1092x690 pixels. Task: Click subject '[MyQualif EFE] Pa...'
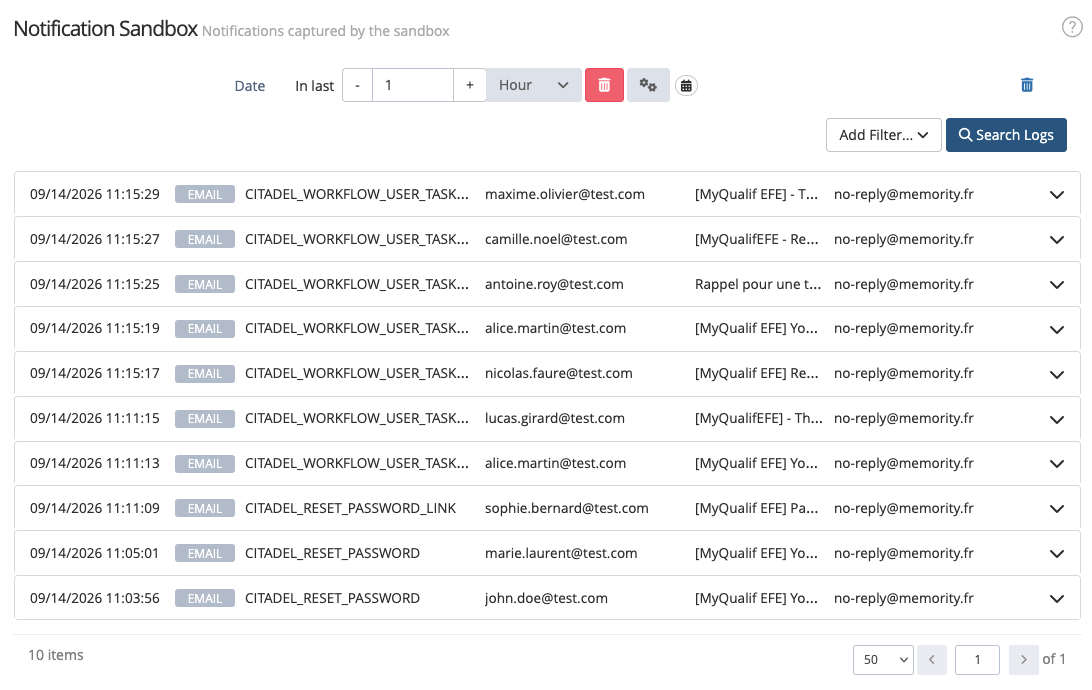[756, 508]
